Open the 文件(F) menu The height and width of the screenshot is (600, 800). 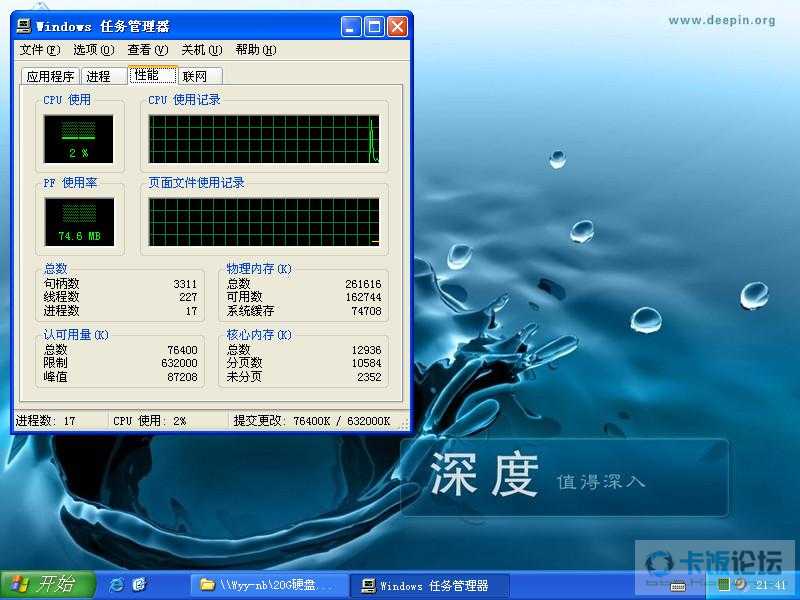[x=40, y=49]
